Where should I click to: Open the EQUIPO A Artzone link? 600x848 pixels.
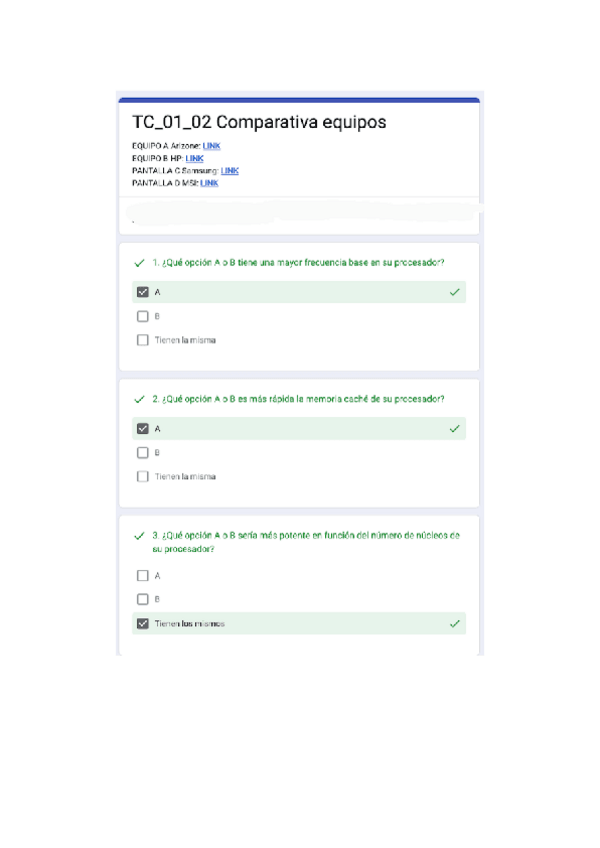click(211, 146)
